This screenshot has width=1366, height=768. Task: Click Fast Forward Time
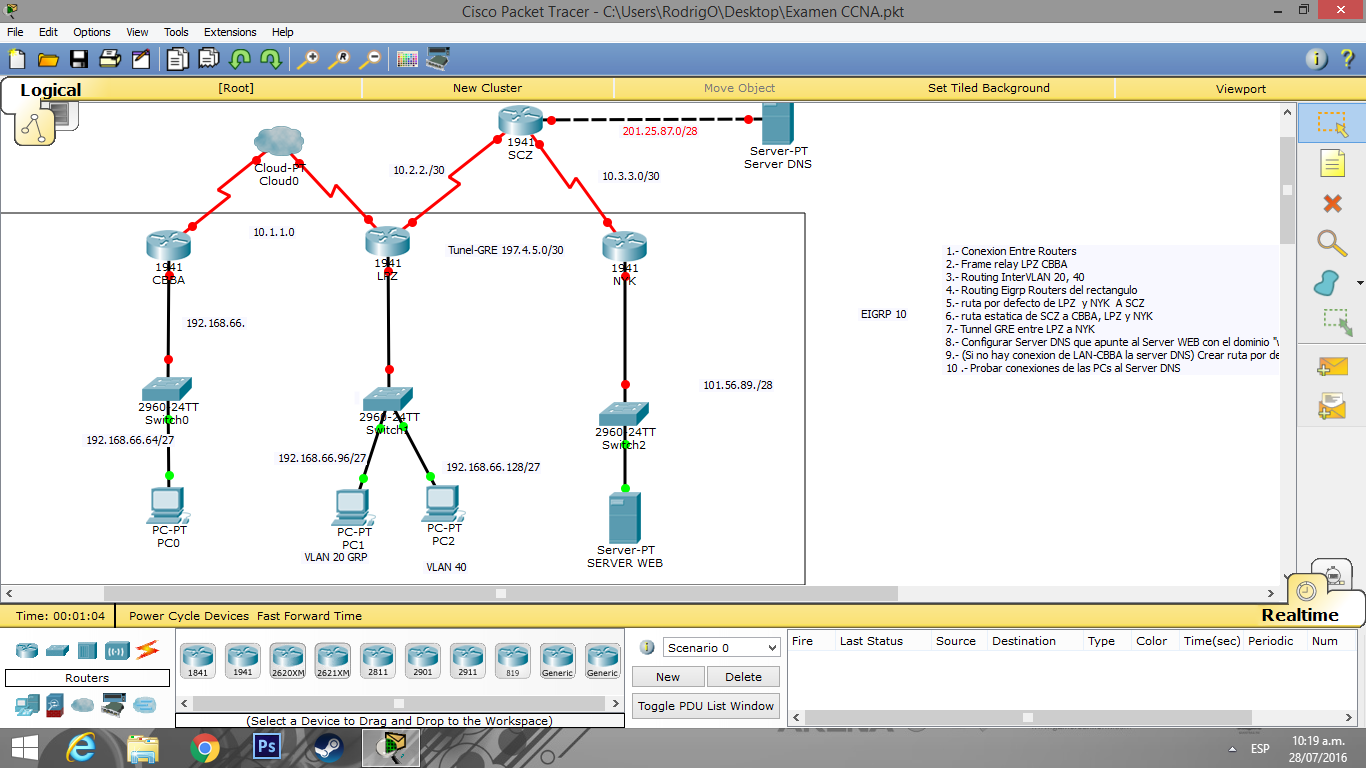click(309, 616)
